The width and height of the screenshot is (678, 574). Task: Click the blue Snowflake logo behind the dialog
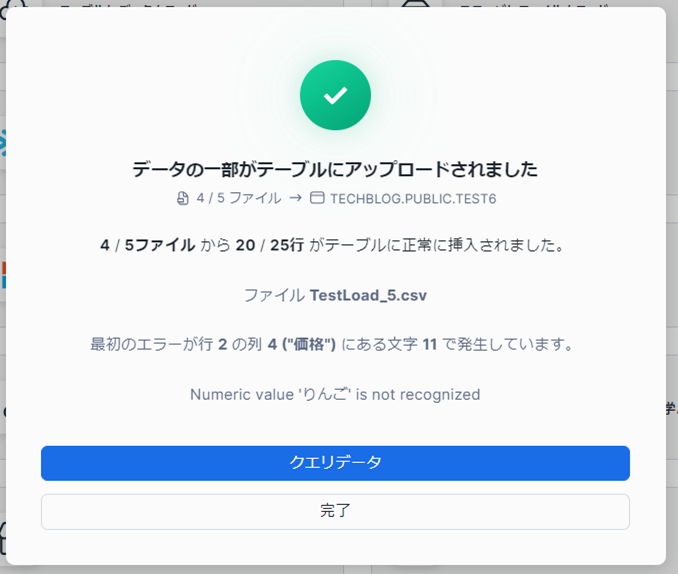(3, 145)
